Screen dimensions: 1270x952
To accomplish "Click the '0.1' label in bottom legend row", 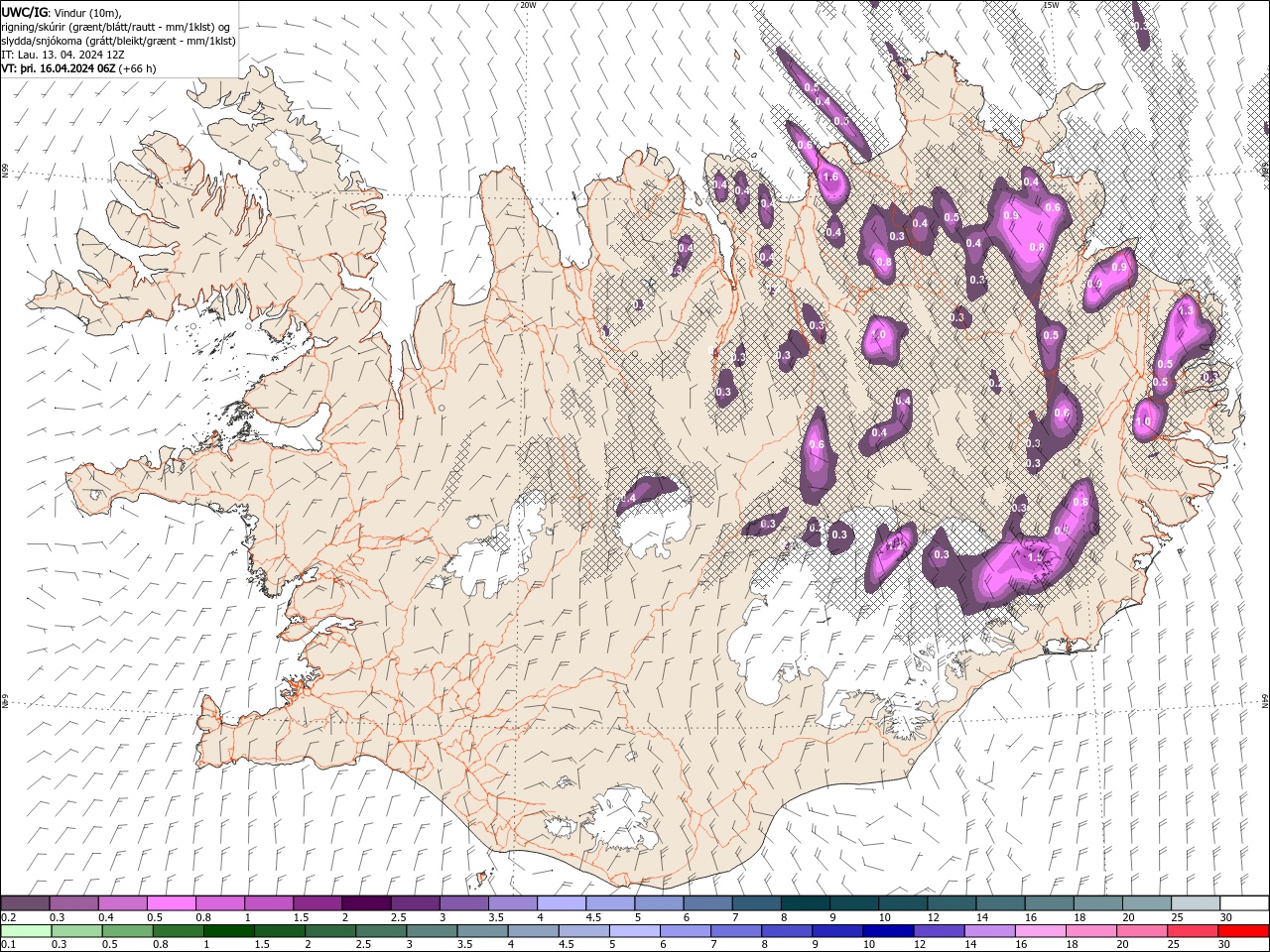I will pyautogui.click(x=8, y=945).
